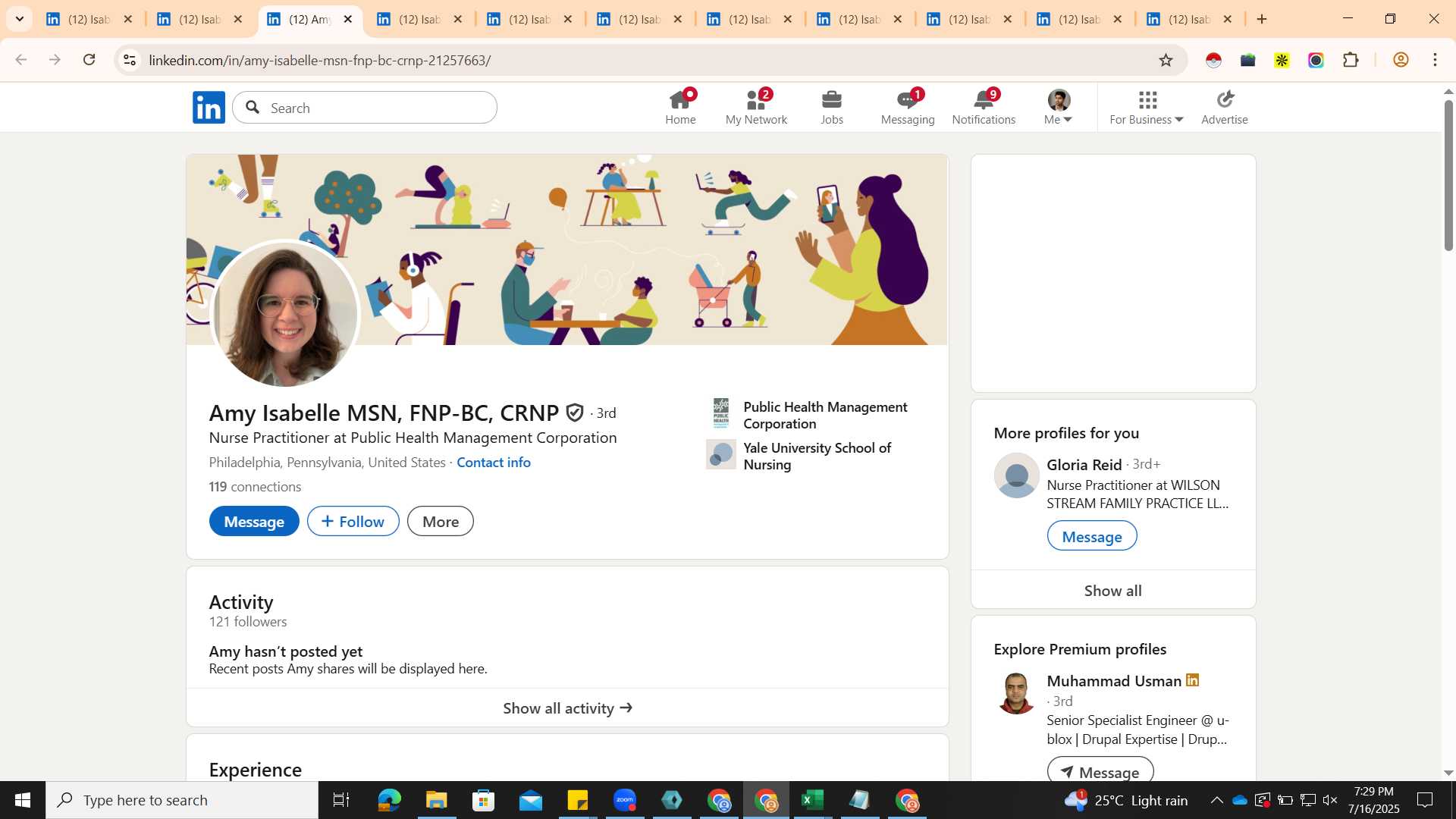Follow Amy Isabelle
Screen dimensions: 1456x819
tap(353, 521)
